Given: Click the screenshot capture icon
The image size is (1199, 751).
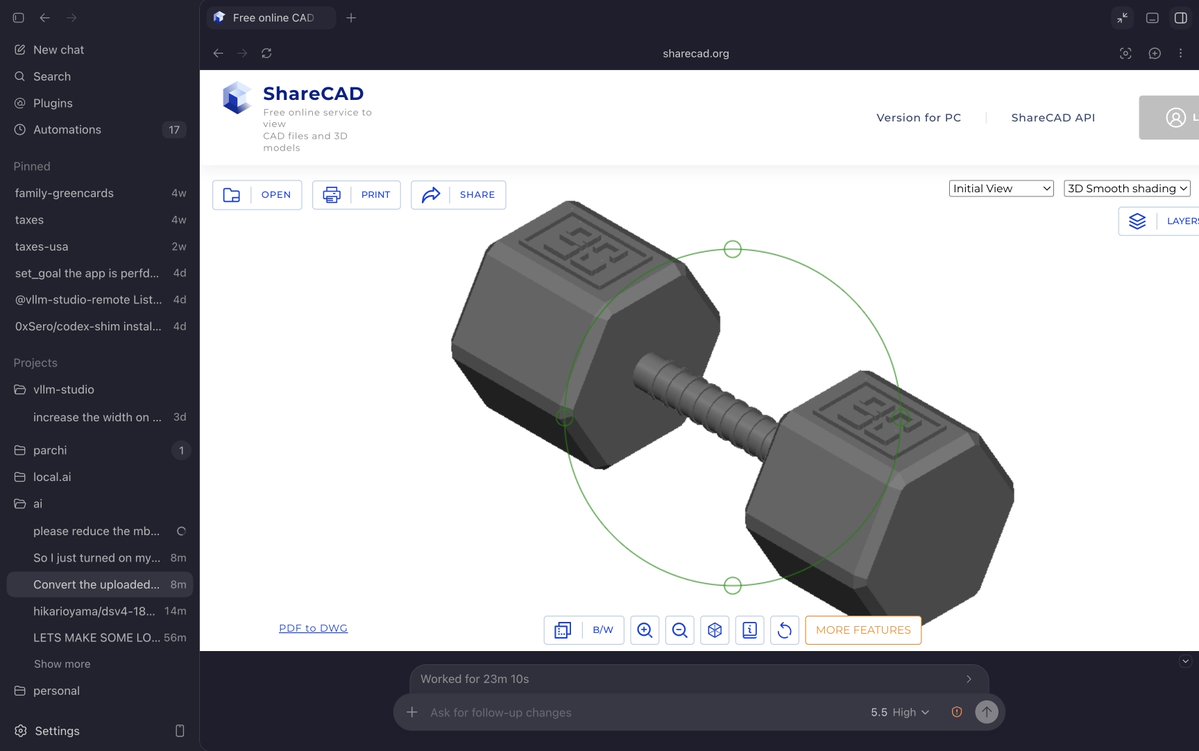Looking at the screenshot, I should point(1126,54).
